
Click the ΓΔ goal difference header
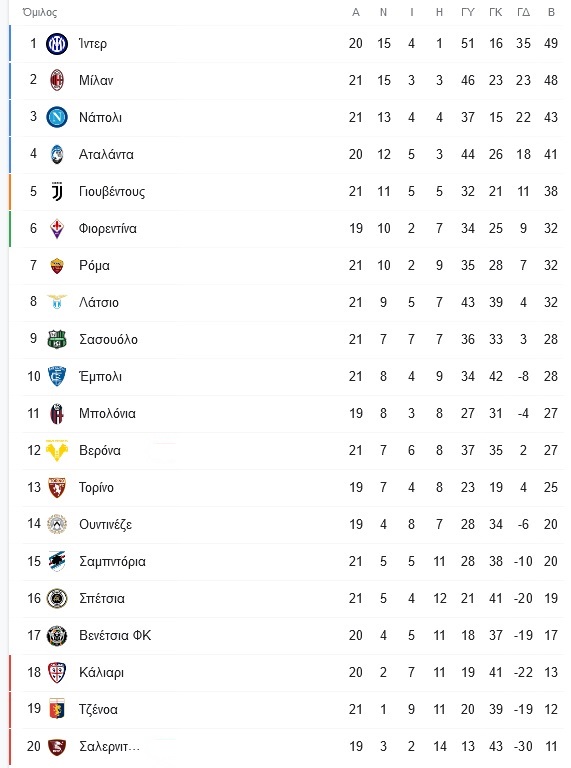[523, 12]
